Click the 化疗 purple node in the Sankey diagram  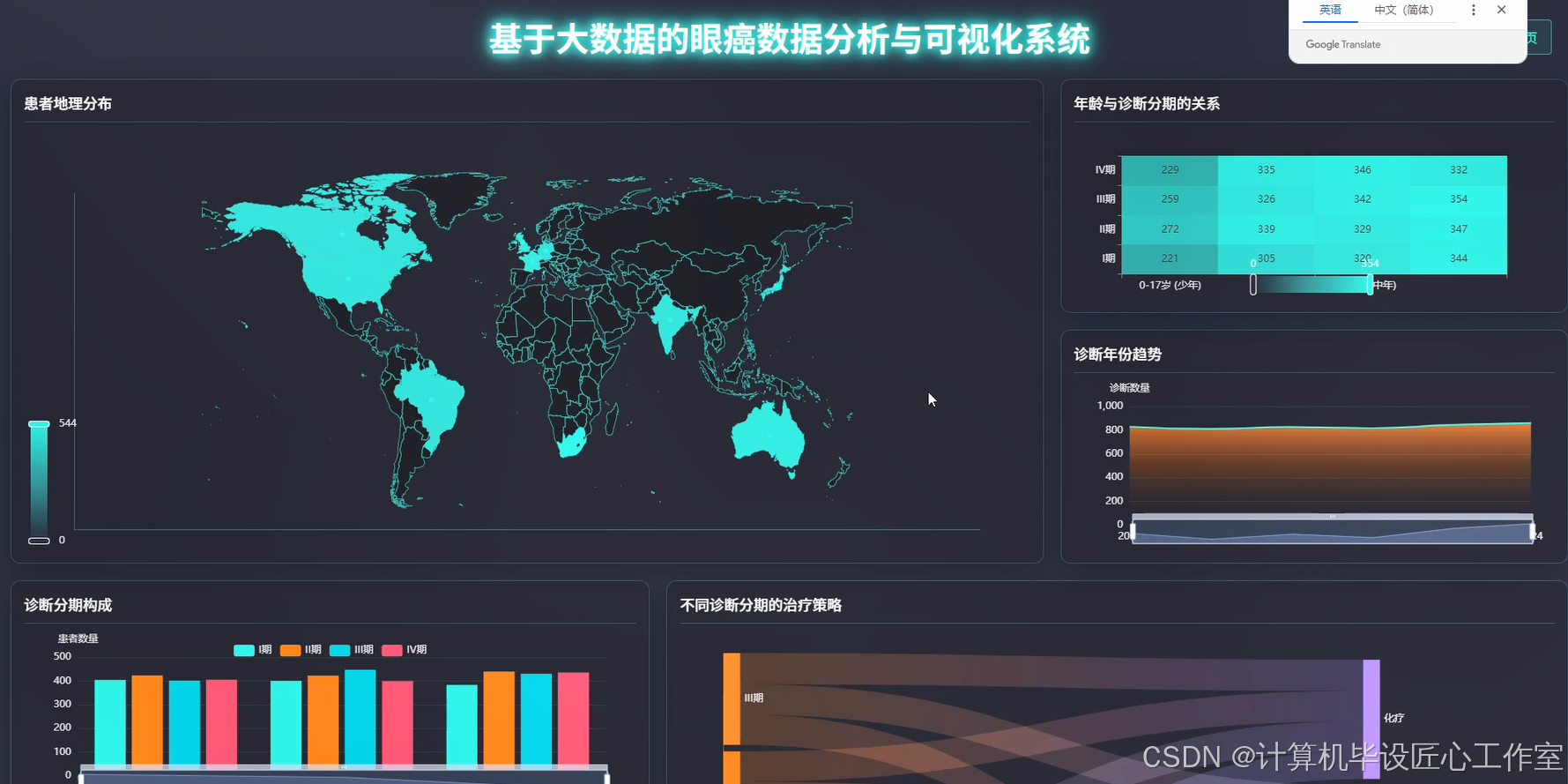coord(1371,719)
